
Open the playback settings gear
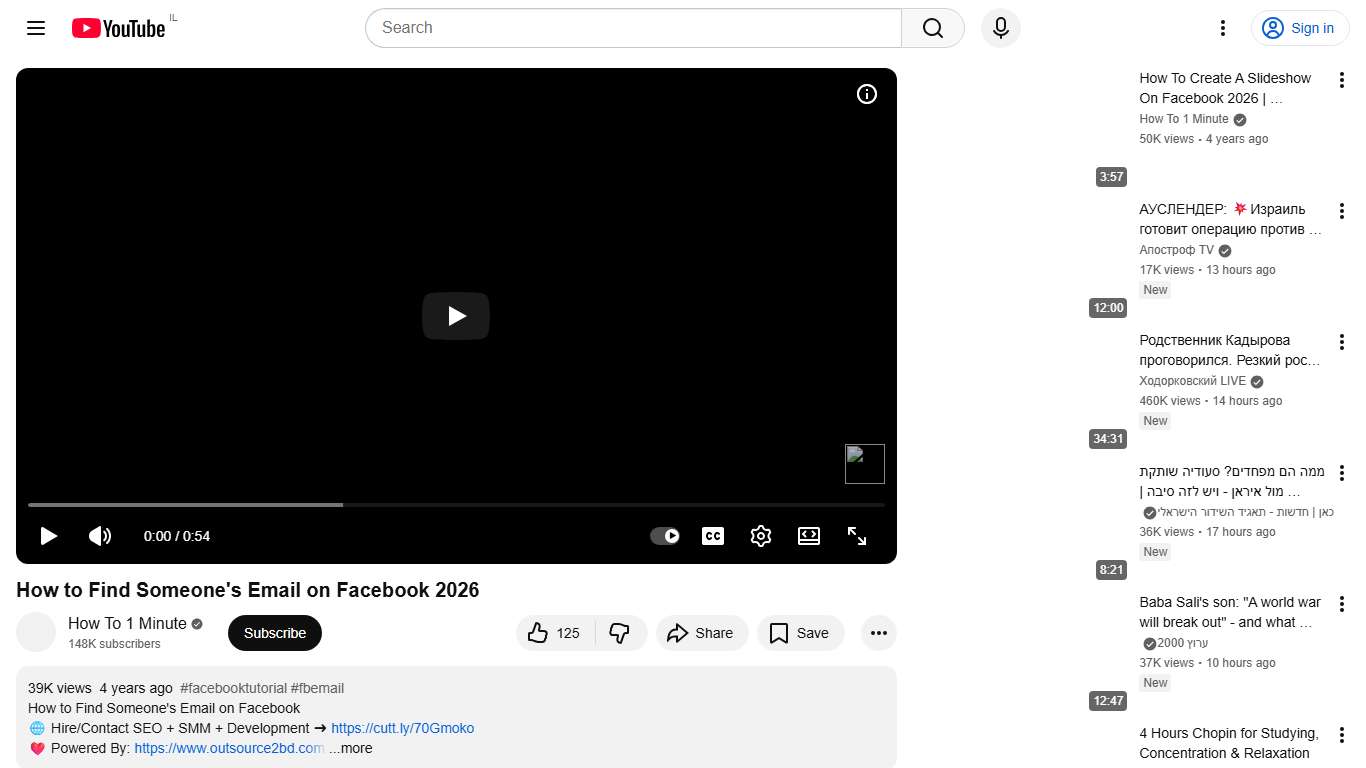coord(760,536)
